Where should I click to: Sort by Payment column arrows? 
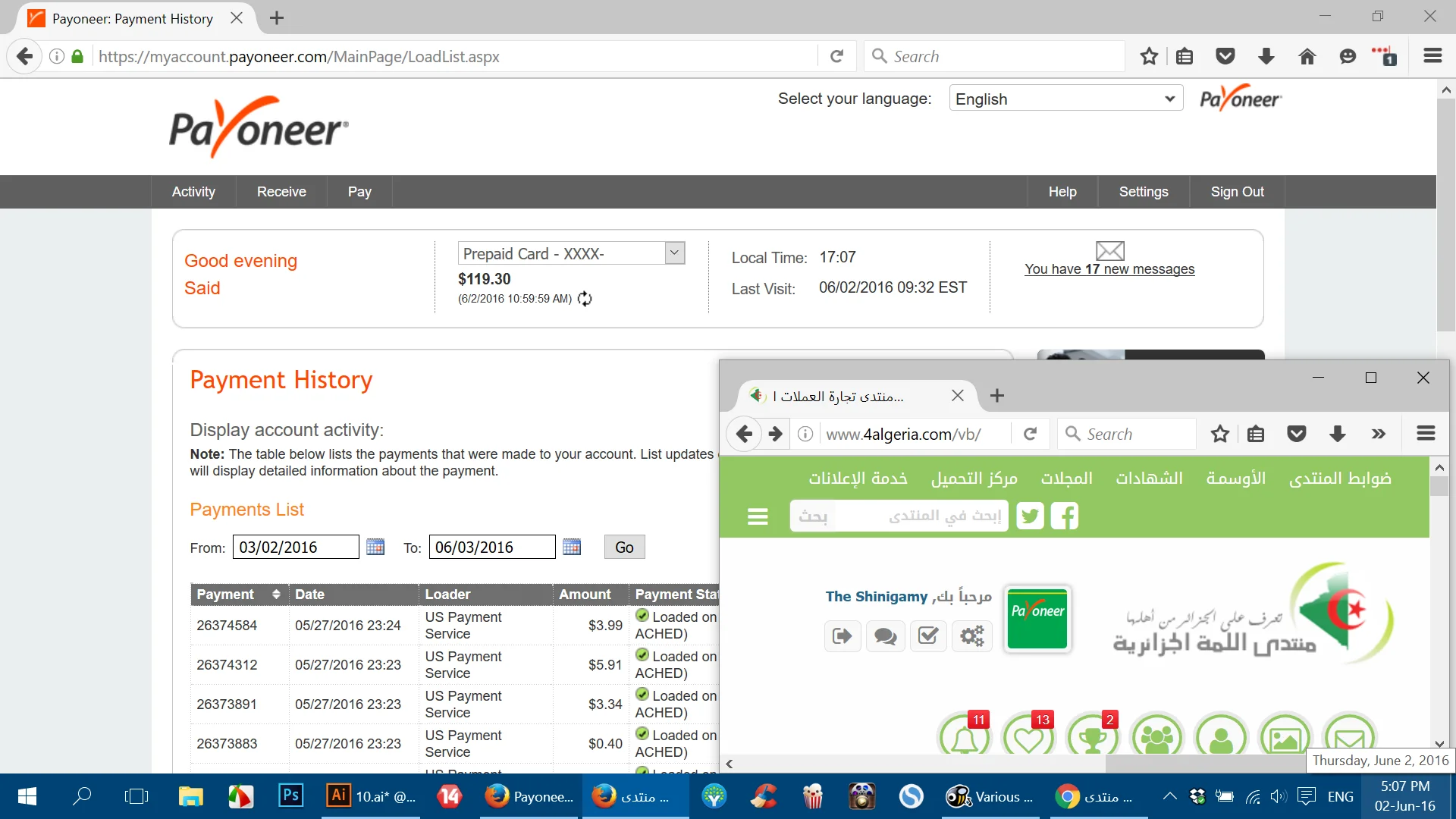(276, 595)
